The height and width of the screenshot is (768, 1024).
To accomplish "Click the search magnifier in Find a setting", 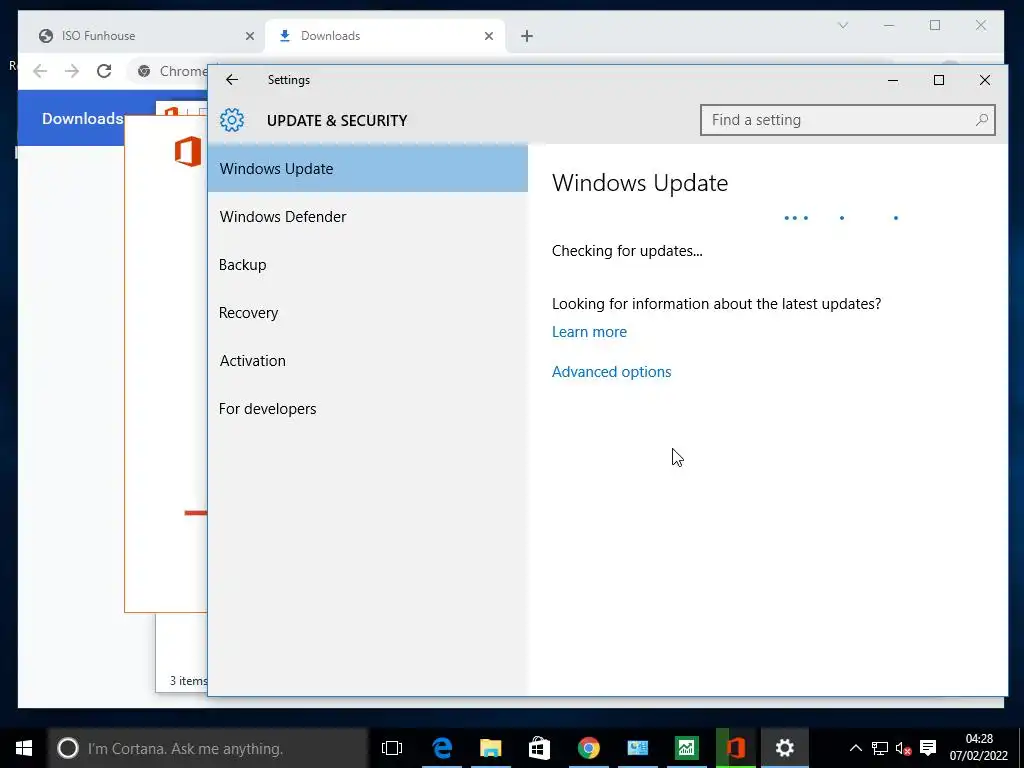I will [981, 120].
